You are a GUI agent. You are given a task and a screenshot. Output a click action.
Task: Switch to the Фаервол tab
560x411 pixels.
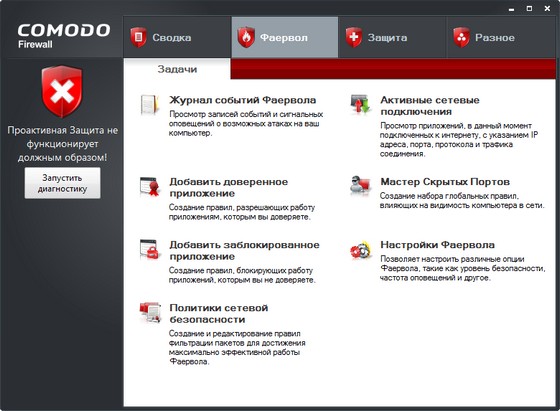point(285,37)
